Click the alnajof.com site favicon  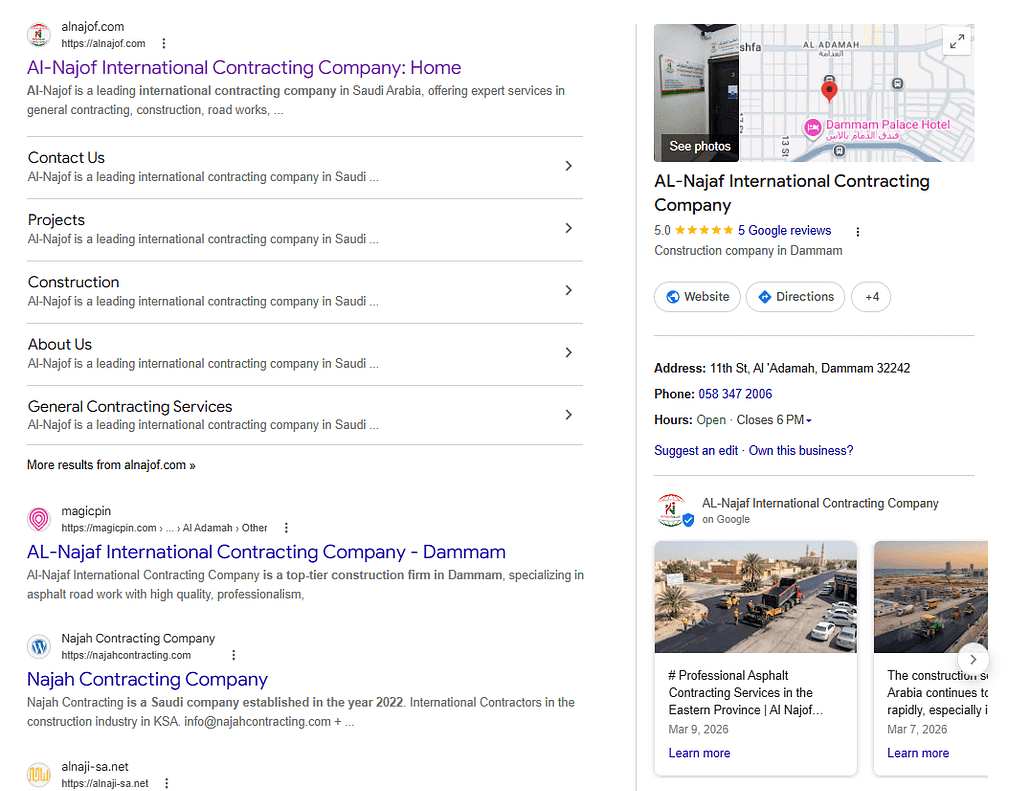[39, 35]
